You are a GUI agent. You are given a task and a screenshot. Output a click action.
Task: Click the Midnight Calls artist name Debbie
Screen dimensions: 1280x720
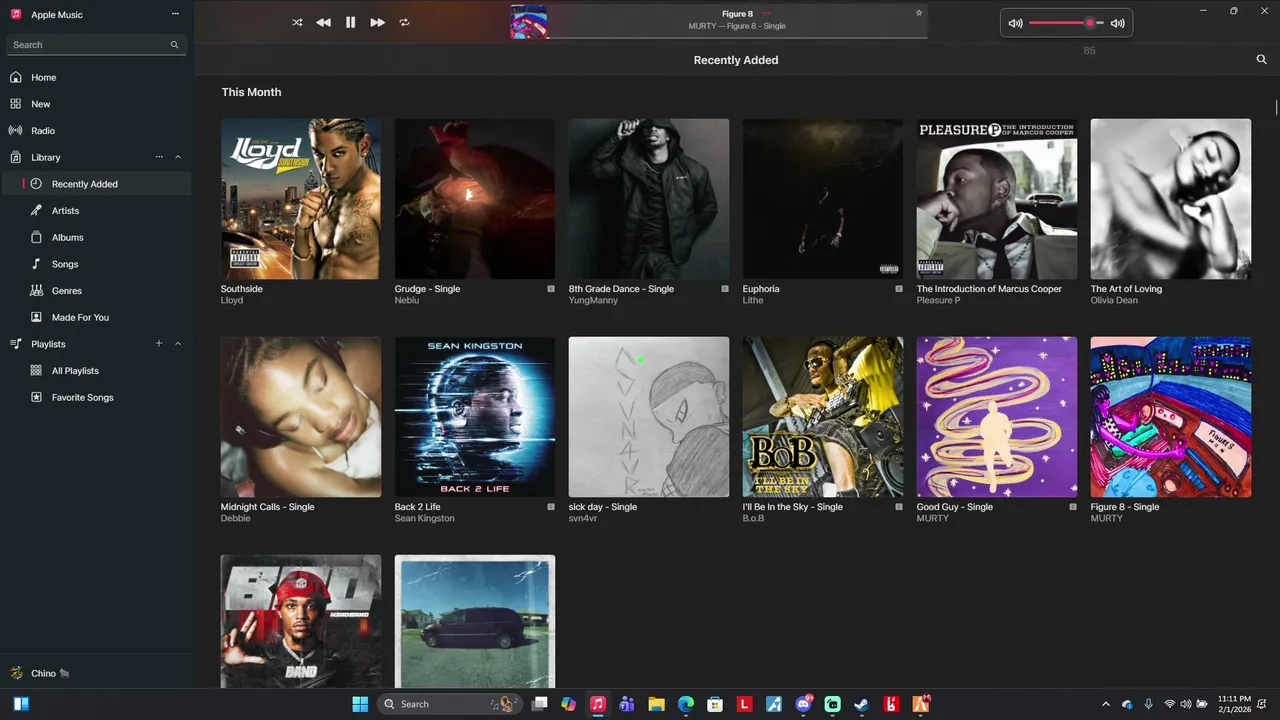236,518
